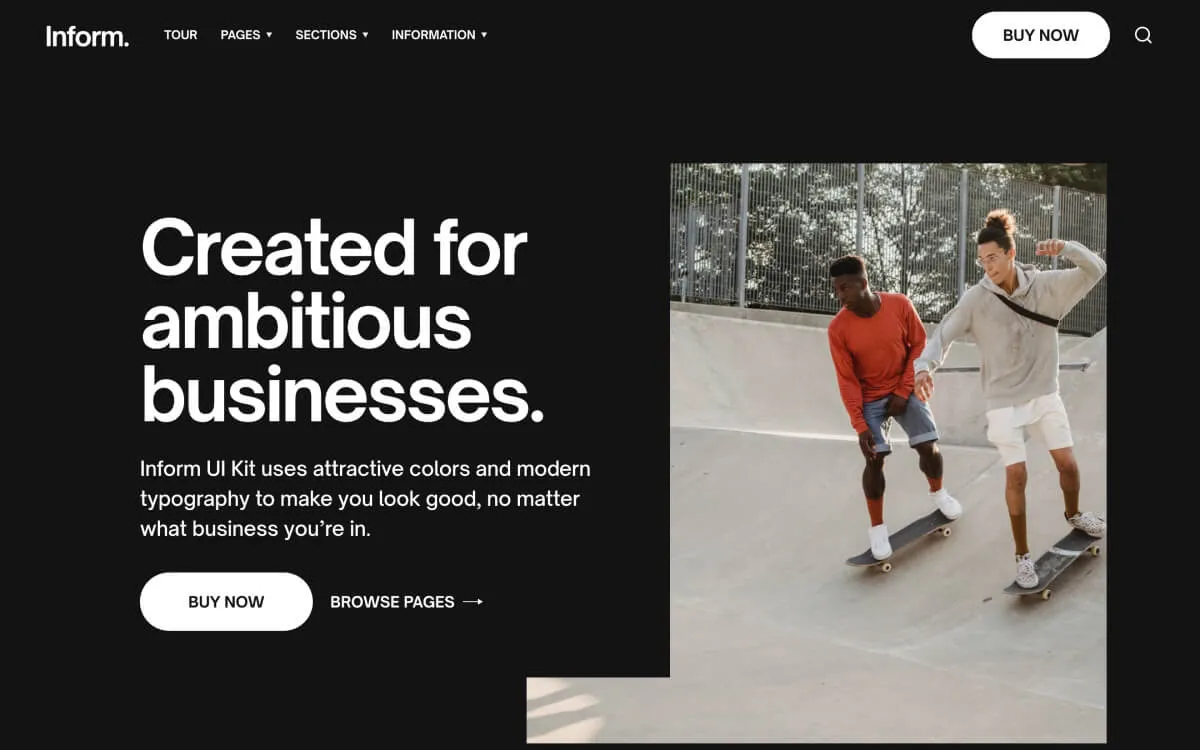Expand the SECTIONS dropdown arrow

[365, 35]
